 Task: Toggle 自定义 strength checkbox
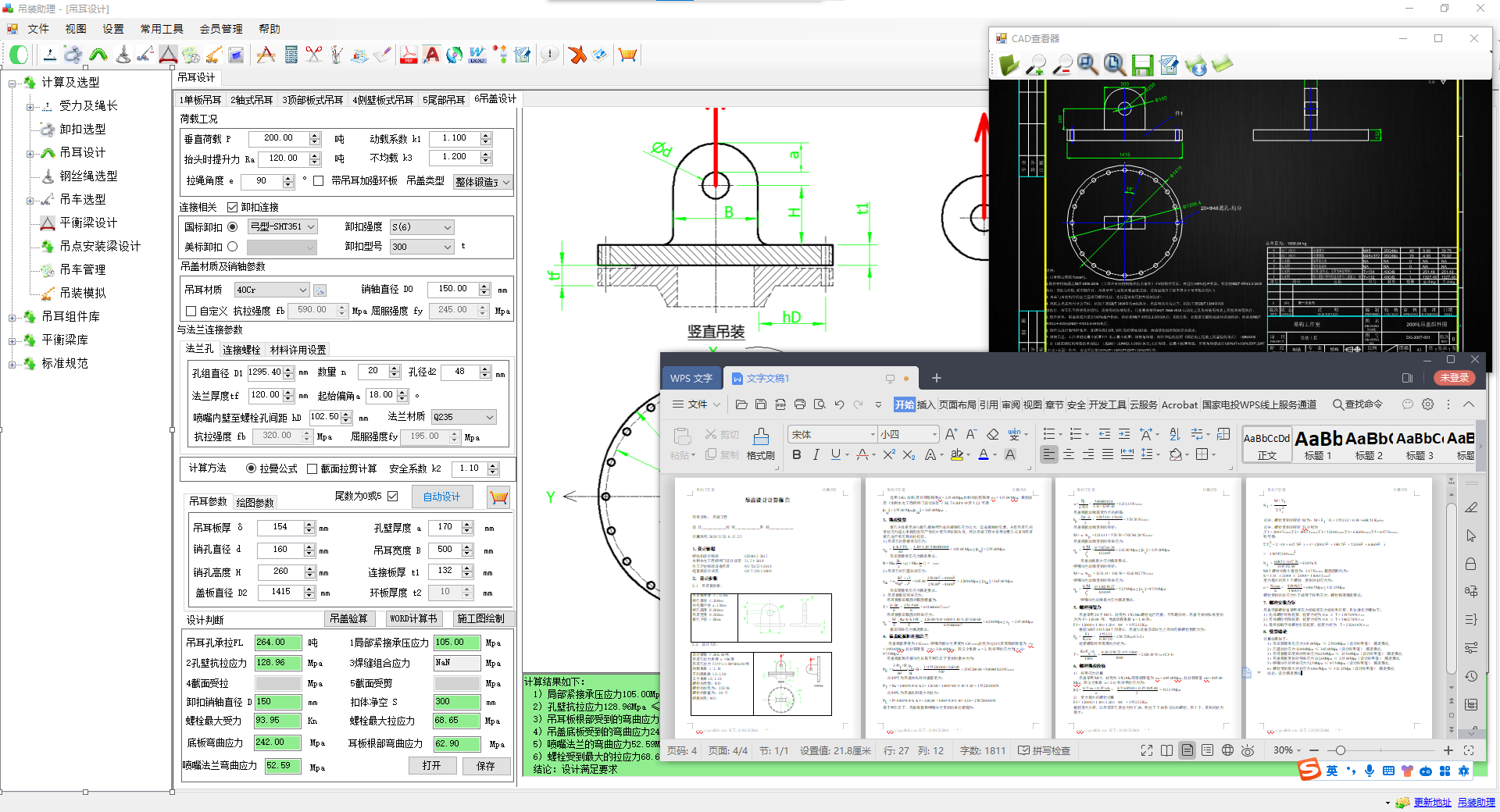point(191,311)
